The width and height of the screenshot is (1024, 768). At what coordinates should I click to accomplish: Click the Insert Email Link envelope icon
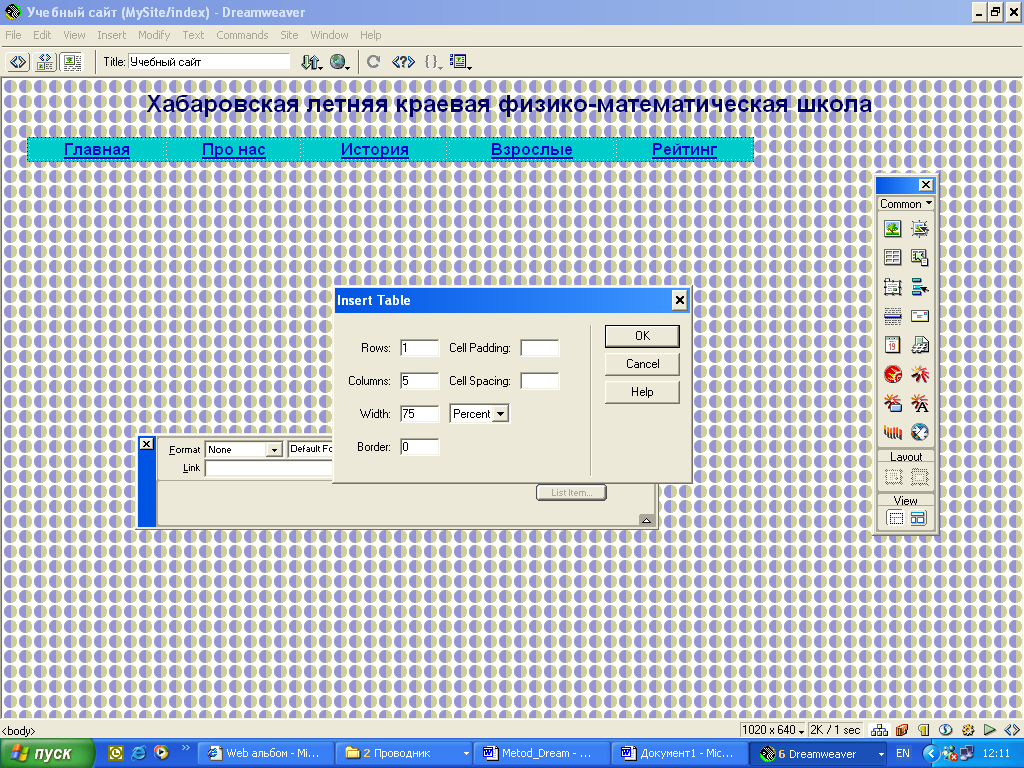coord(920,316)
